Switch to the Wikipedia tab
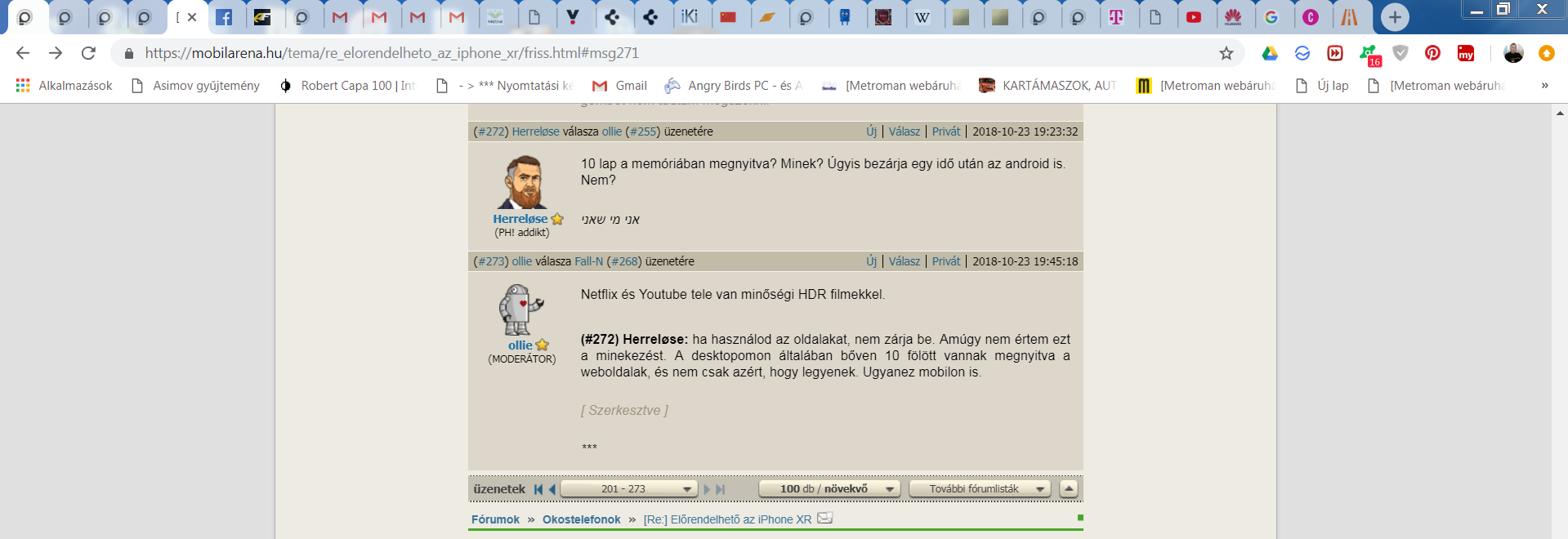Viewport: 1568px width, 539px height. tap(922, 17)
